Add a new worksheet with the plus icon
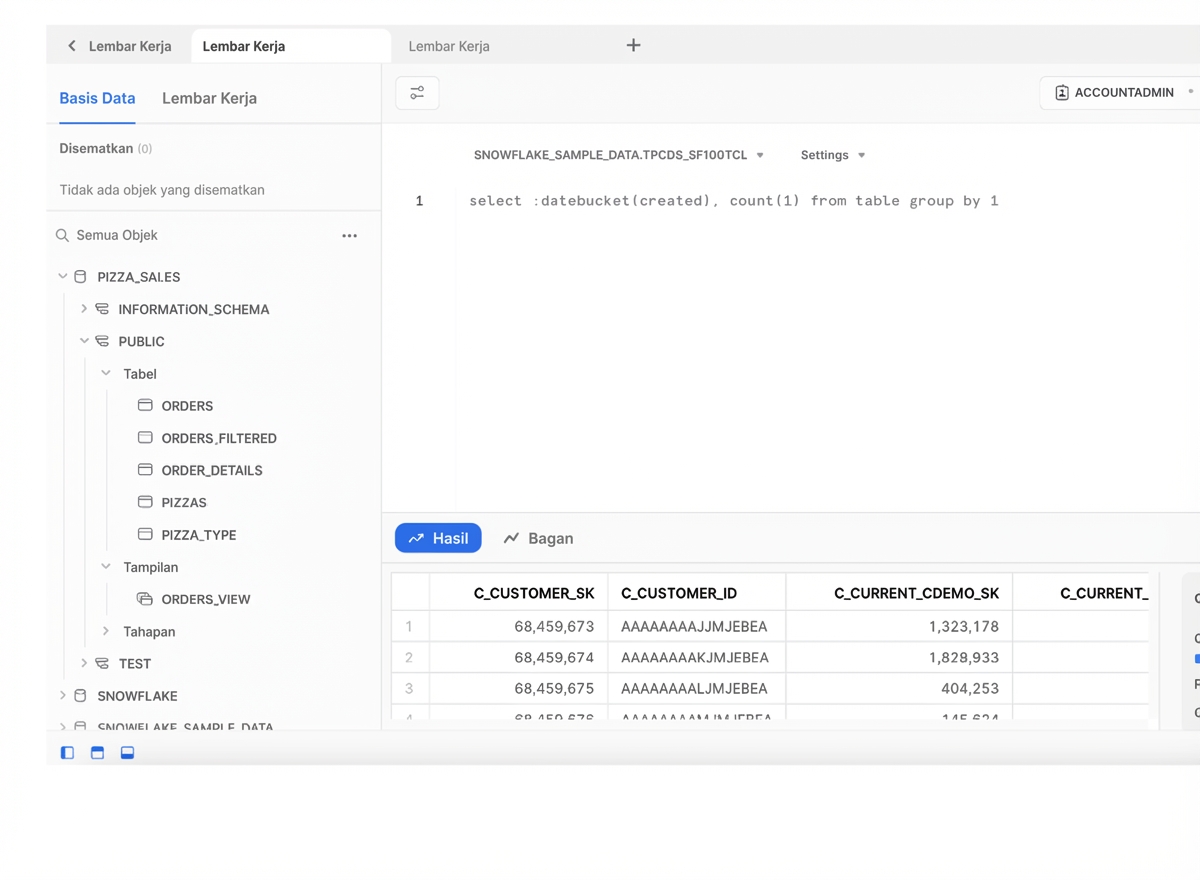 click(633, 45)
